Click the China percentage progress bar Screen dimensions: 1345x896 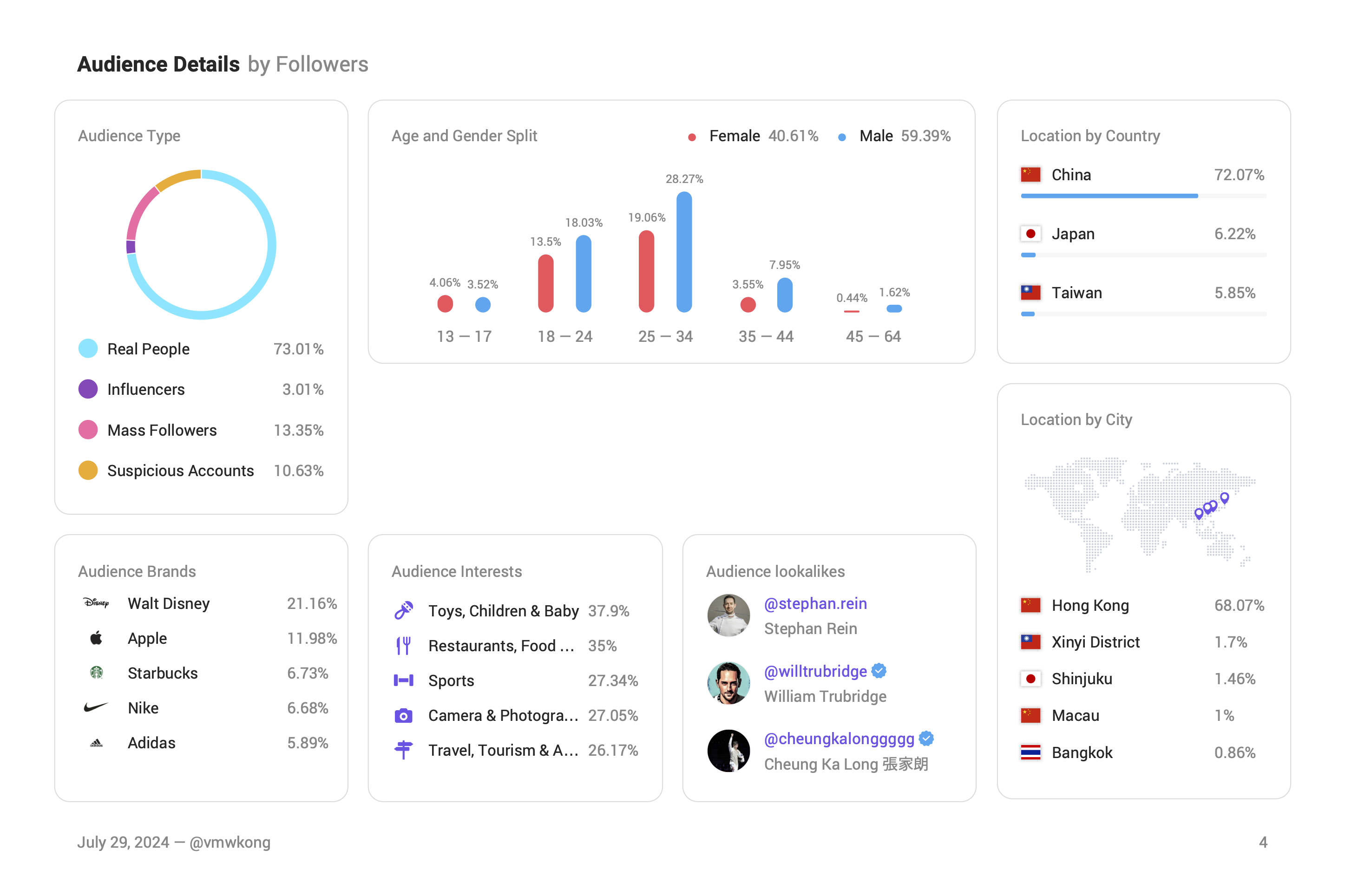click(x=1143, y=196)
